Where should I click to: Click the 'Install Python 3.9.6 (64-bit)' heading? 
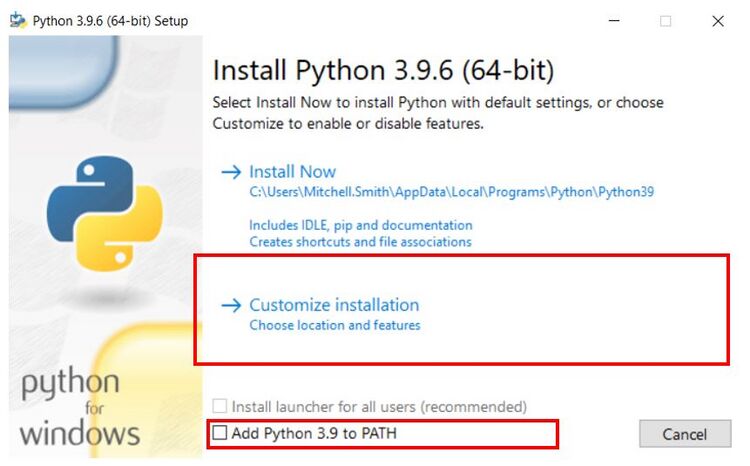click(383, 72)
